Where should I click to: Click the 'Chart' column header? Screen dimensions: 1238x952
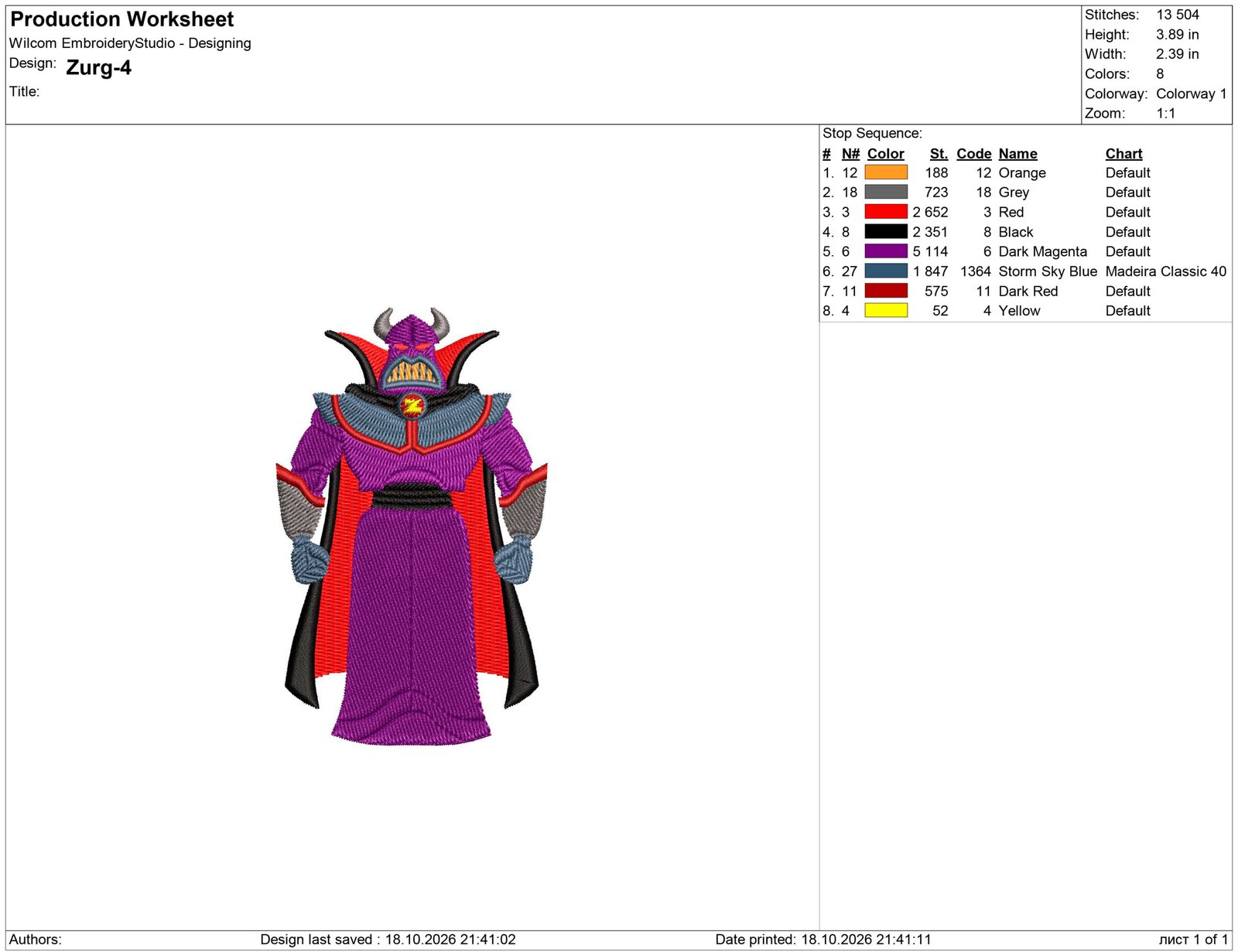coord(1123,154)
